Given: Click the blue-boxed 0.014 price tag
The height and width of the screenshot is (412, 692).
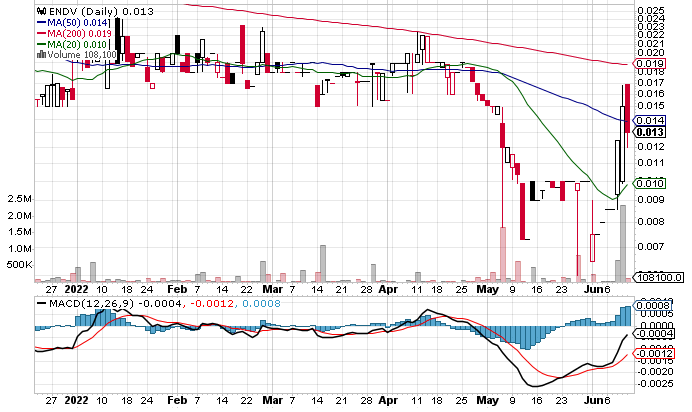Looking at the screenshot, I should click(x=650, y=120).
